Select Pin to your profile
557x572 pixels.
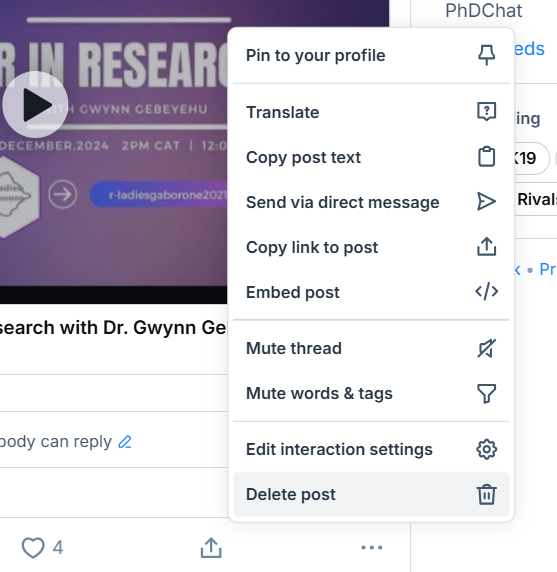(371, 55)
